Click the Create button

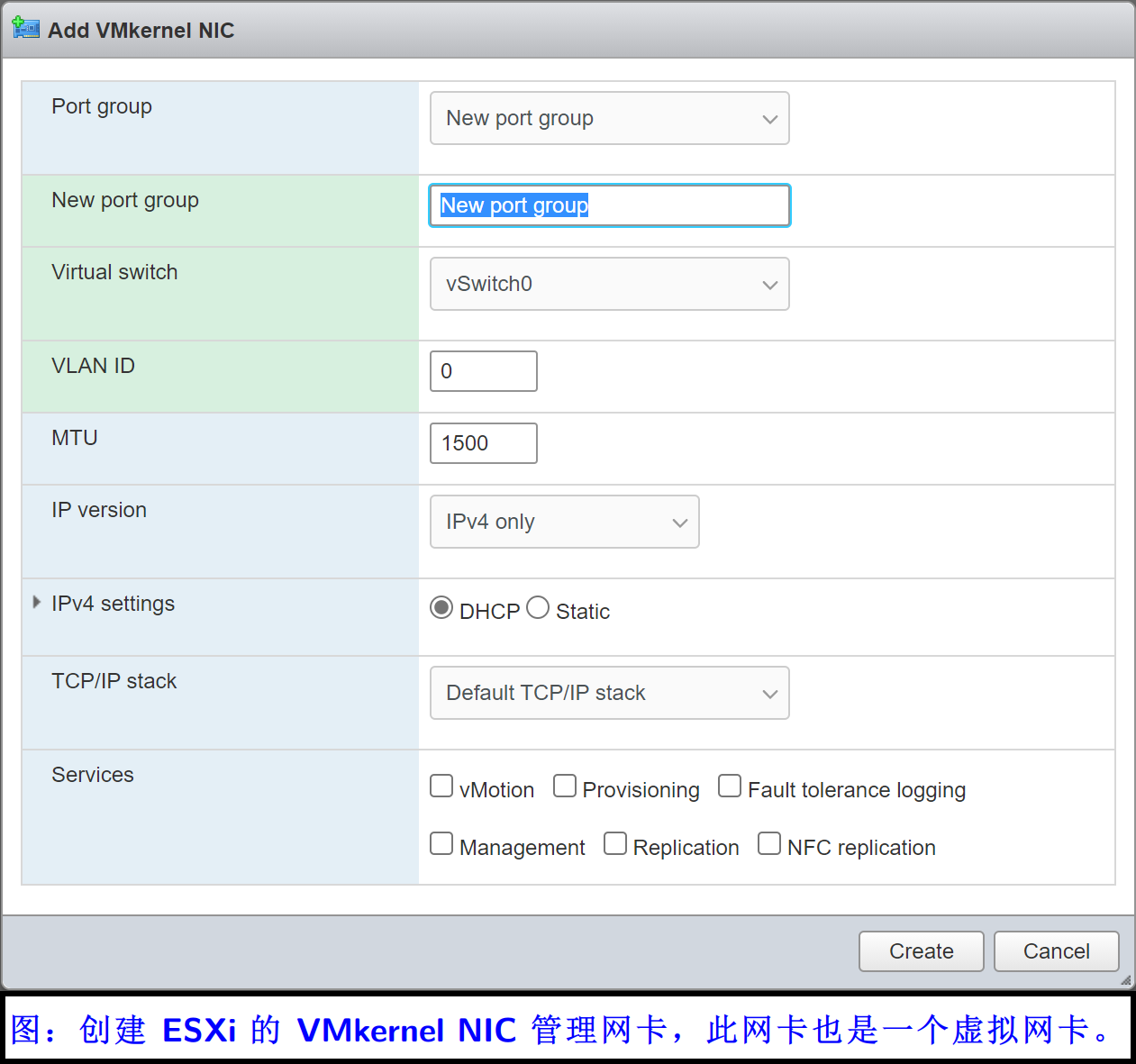[921, 950]
